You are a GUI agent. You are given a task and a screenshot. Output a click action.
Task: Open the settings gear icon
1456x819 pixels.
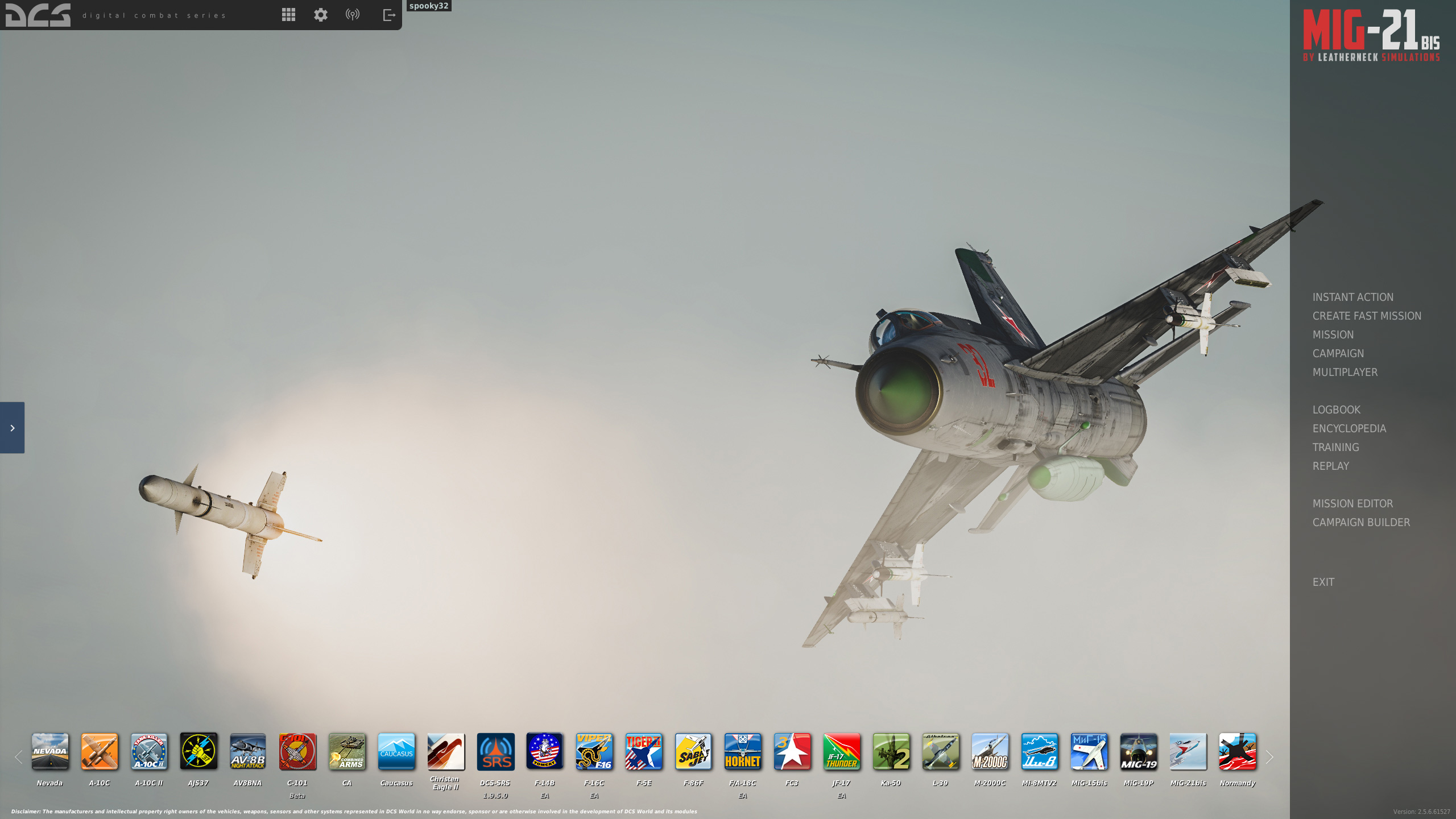pyautogui.click(x=321, y=15)
